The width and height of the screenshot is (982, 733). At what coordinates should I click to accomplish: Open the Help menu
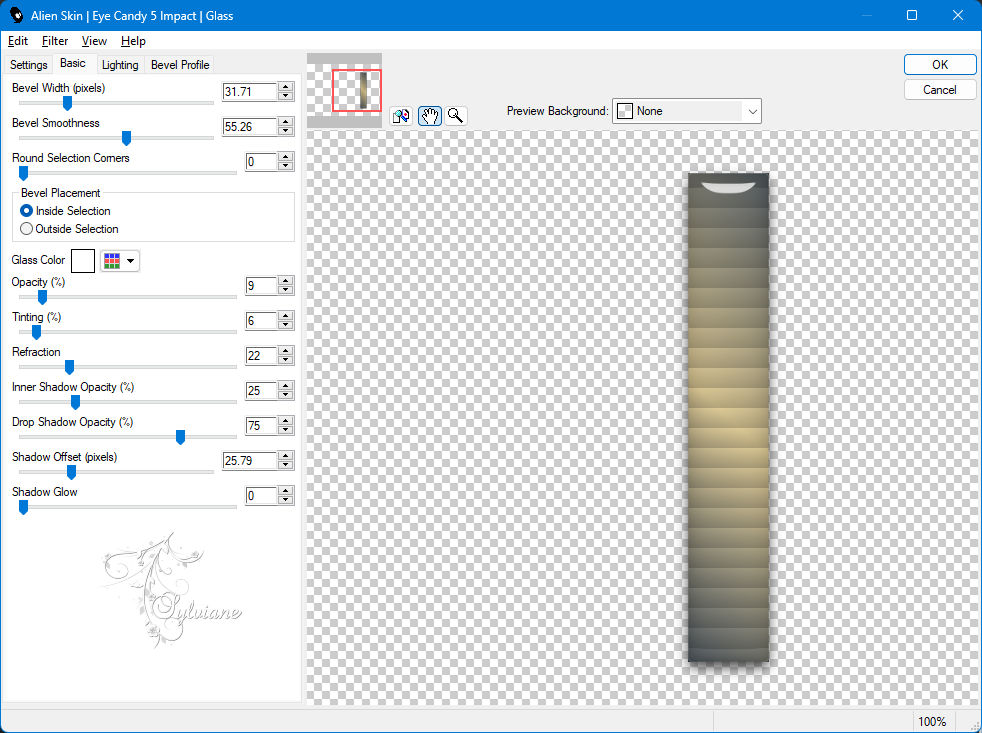(133, 41)
